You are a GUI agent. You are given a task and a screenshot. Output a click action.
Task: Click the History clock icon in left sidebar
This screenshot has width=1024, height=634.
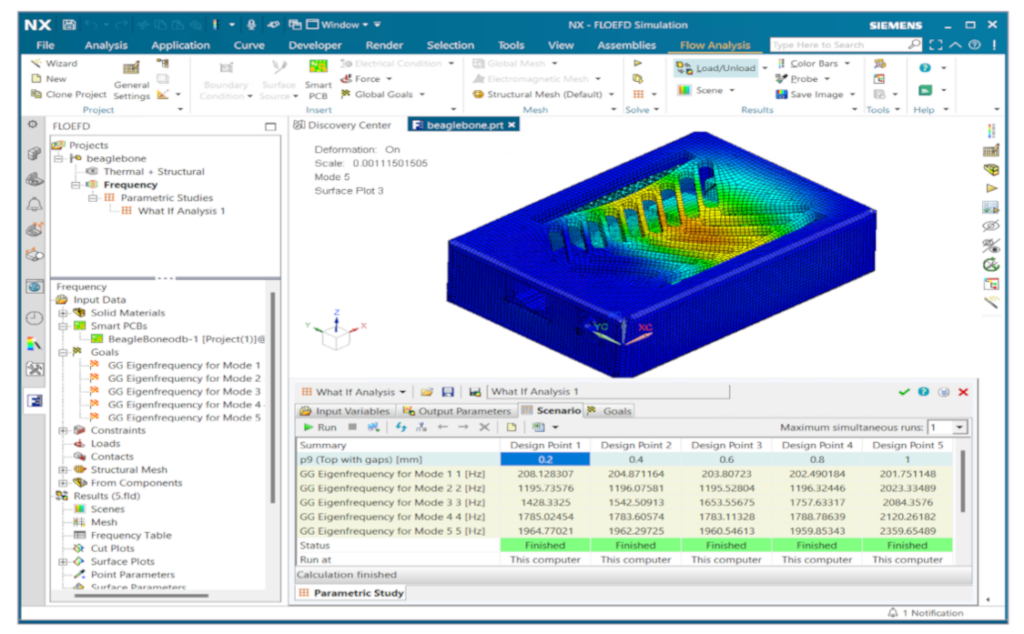tap(34, 318)
